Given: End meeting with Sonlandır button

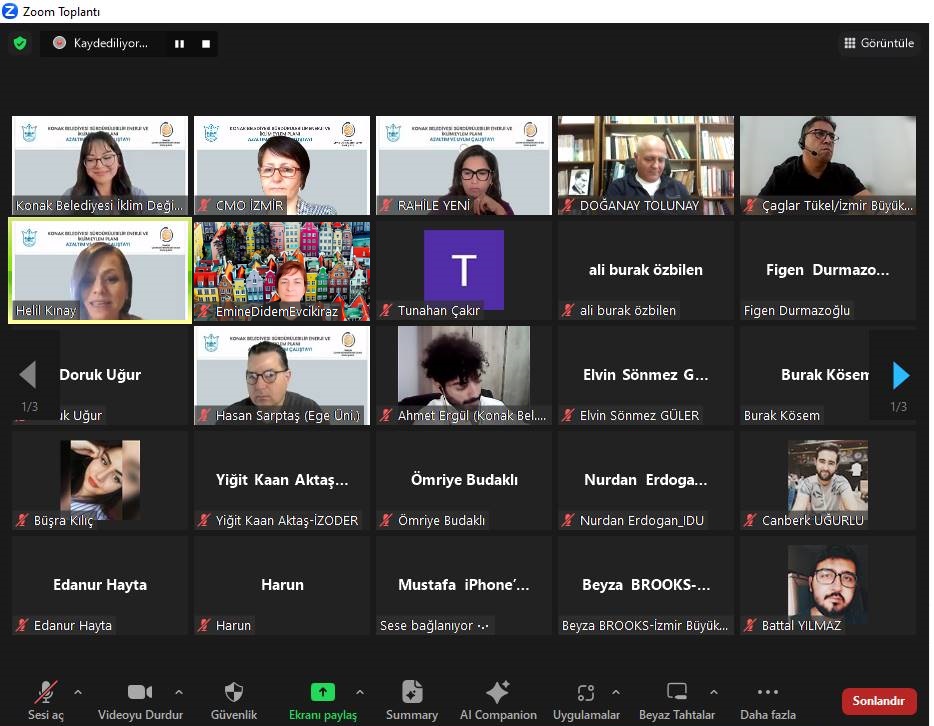Looking at the screenshot, I should pyautogui.click(x=879, y=701).
